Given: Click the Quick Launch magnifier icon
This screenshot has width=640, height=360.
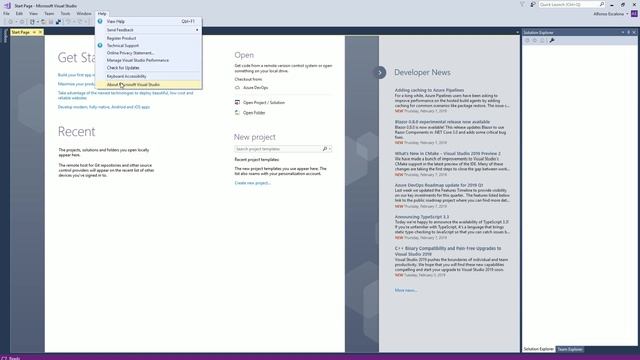Looking at the screenshot, I should [x=602, y=4].
